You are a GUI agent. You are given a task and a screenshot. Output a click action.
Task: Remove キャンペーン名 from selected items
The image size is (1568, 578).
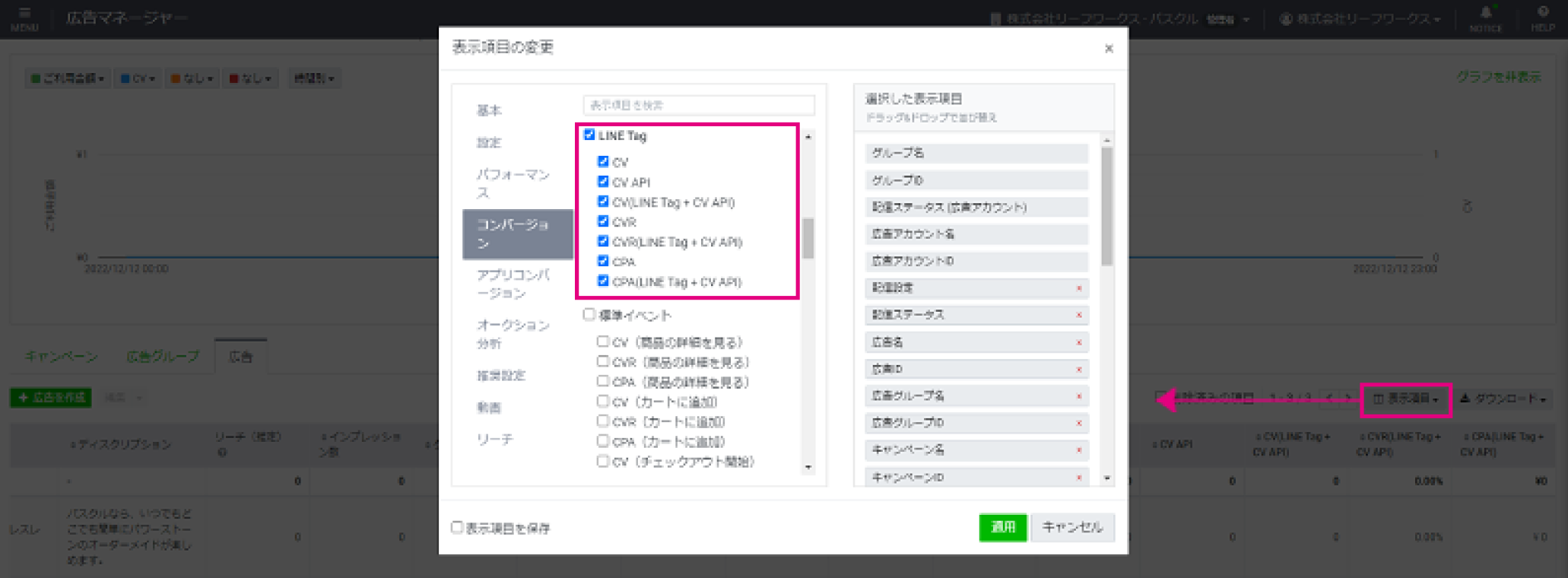[x=1078, y=450]
